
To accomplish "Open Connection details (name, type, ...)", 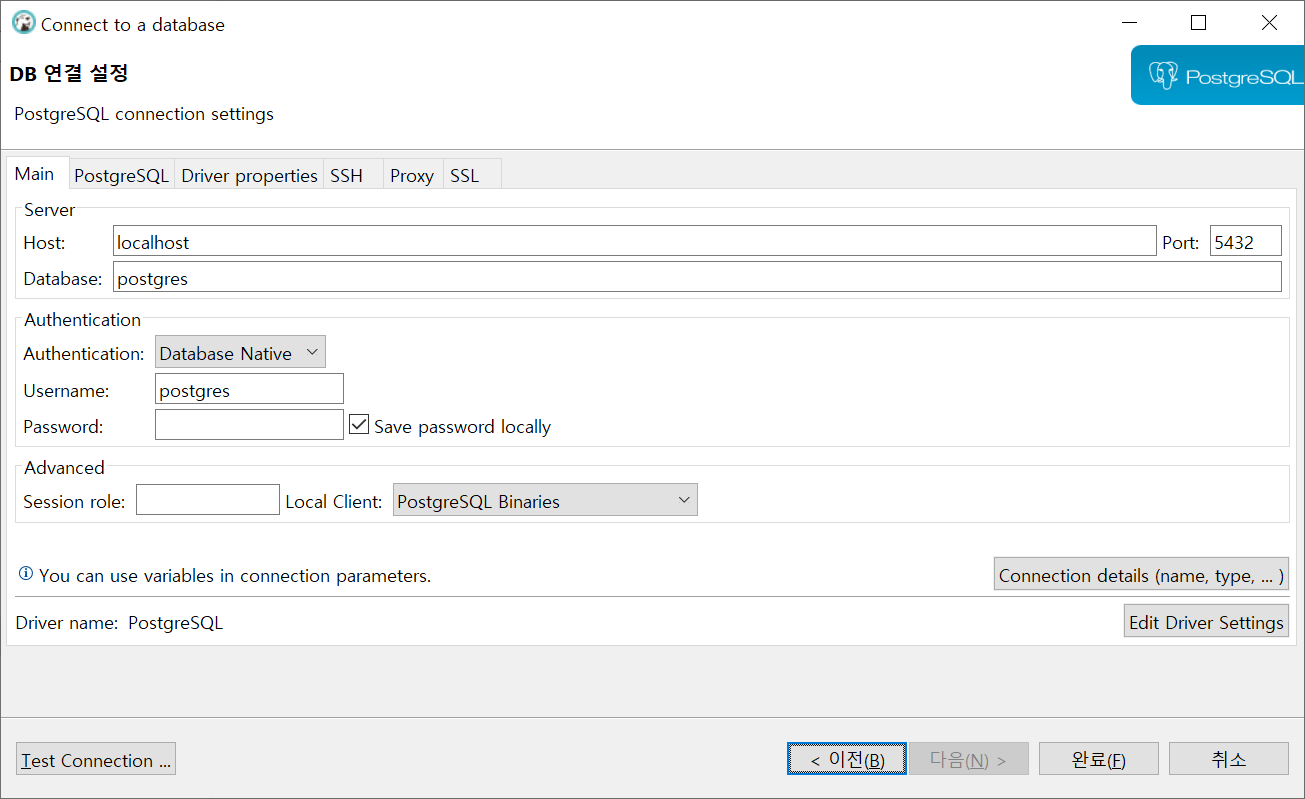I will point(1141,575).
